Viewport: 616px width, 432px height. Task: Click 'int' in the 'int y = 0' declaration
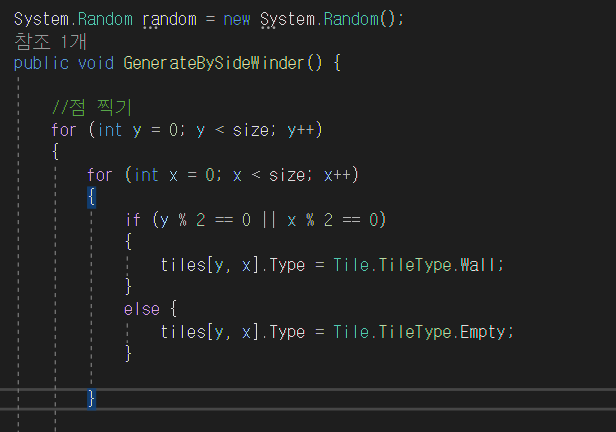(110, 130)
